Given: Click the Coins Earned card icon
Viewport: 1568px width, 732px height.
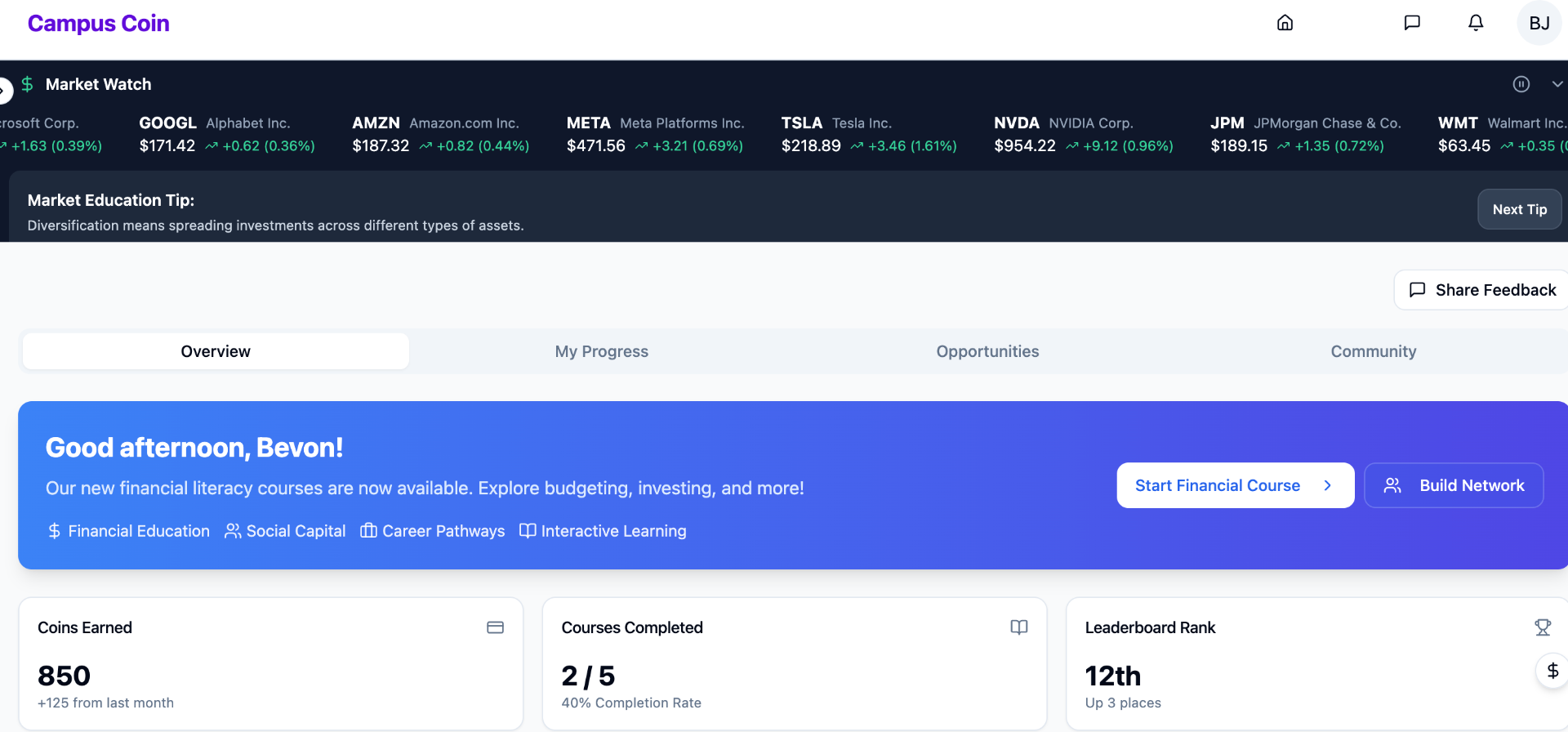Looking at the screenshot, I should (495, 627).
